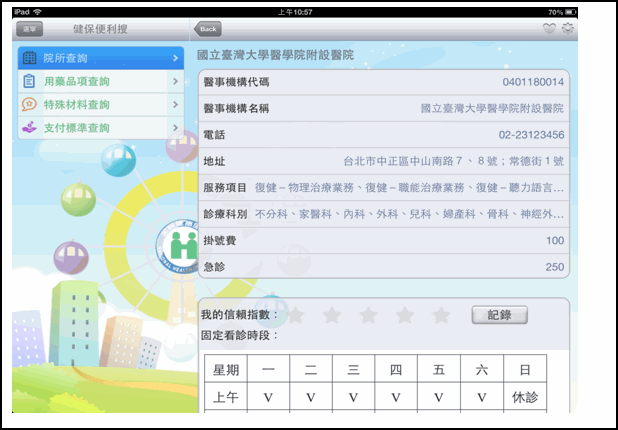Set trust rating to three stars
Viewport: 618px width, 430px height.
click(x=368, y=315)
